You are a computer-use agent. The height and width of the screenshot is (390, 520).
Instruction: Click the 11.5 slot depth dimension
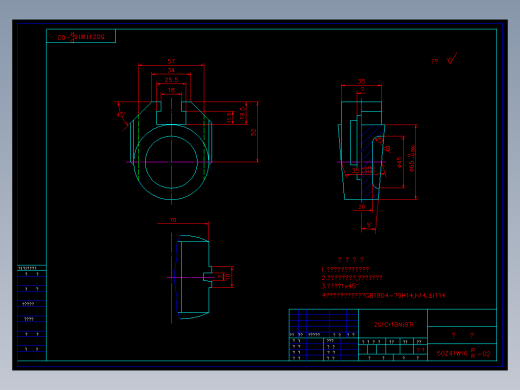(229, 117)
